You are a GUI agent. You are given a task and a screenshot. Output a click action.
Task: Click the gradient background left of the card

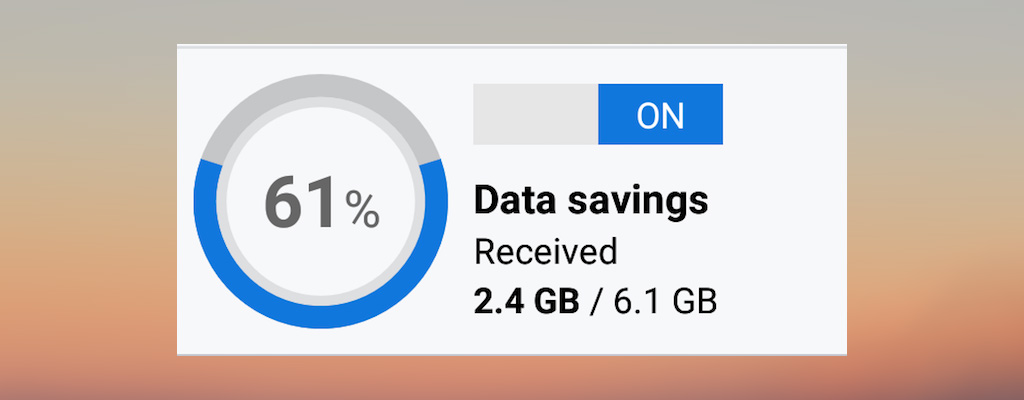click(88, 200)
